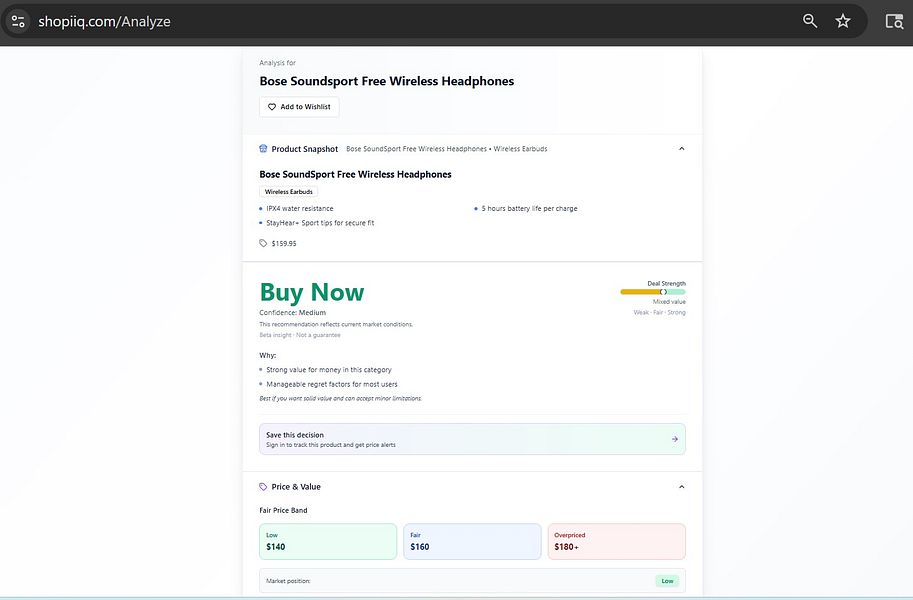Click the sidebar panel icon at top right

click(x=893, y=19)
